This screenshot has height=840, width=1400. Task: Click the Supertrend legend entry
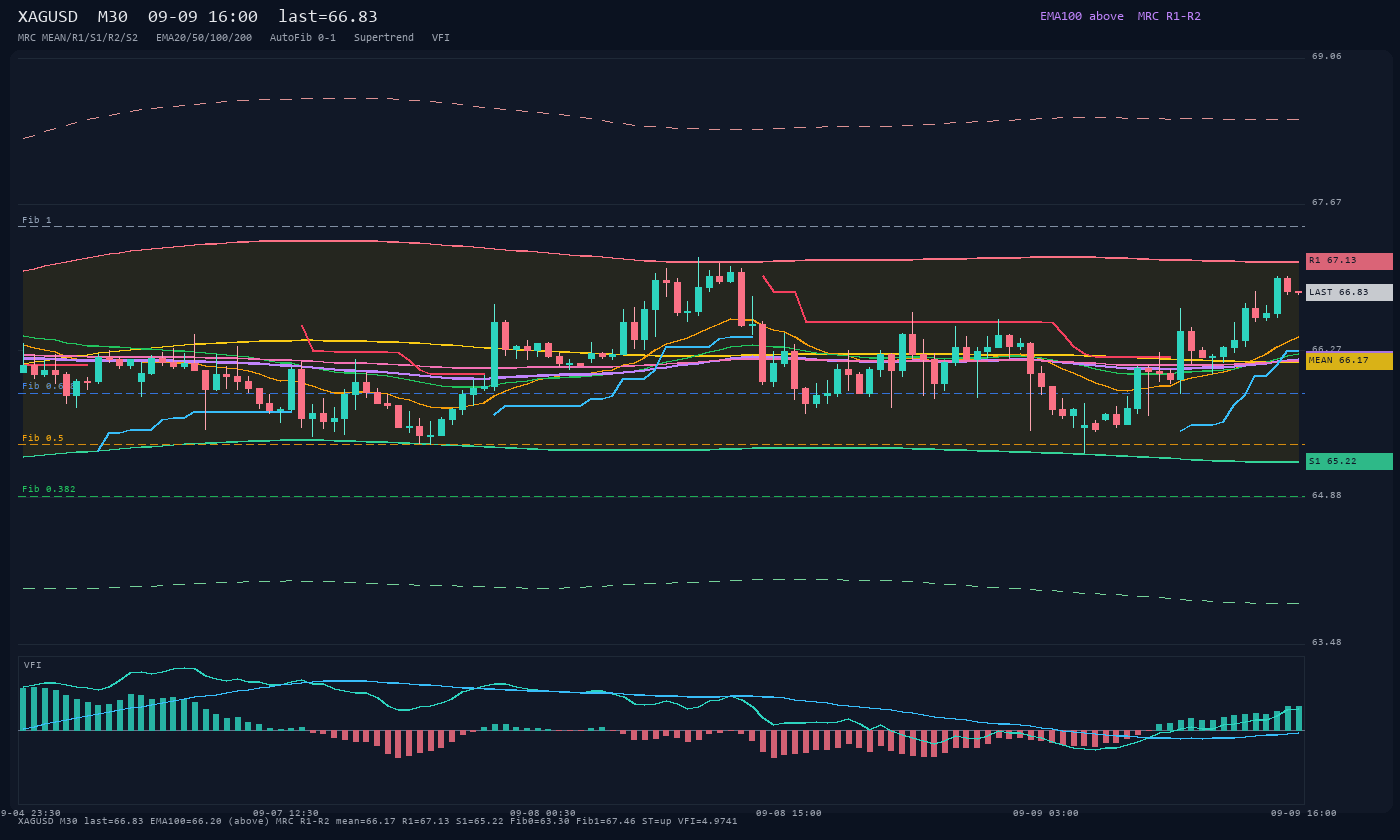pos(384,38)
